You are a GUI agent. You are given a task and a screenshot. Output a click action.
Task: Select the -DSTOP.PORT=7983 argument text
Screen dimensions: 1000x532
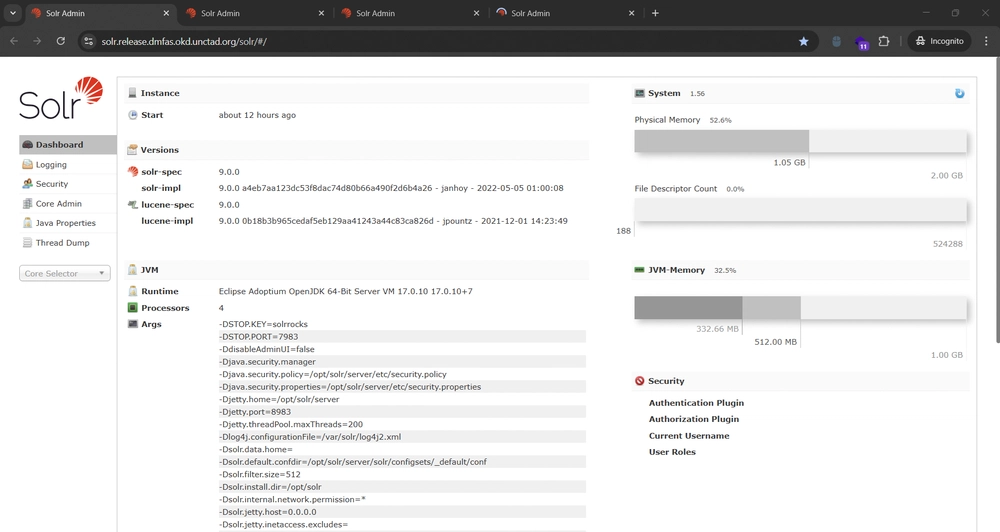tap(260, 337)
